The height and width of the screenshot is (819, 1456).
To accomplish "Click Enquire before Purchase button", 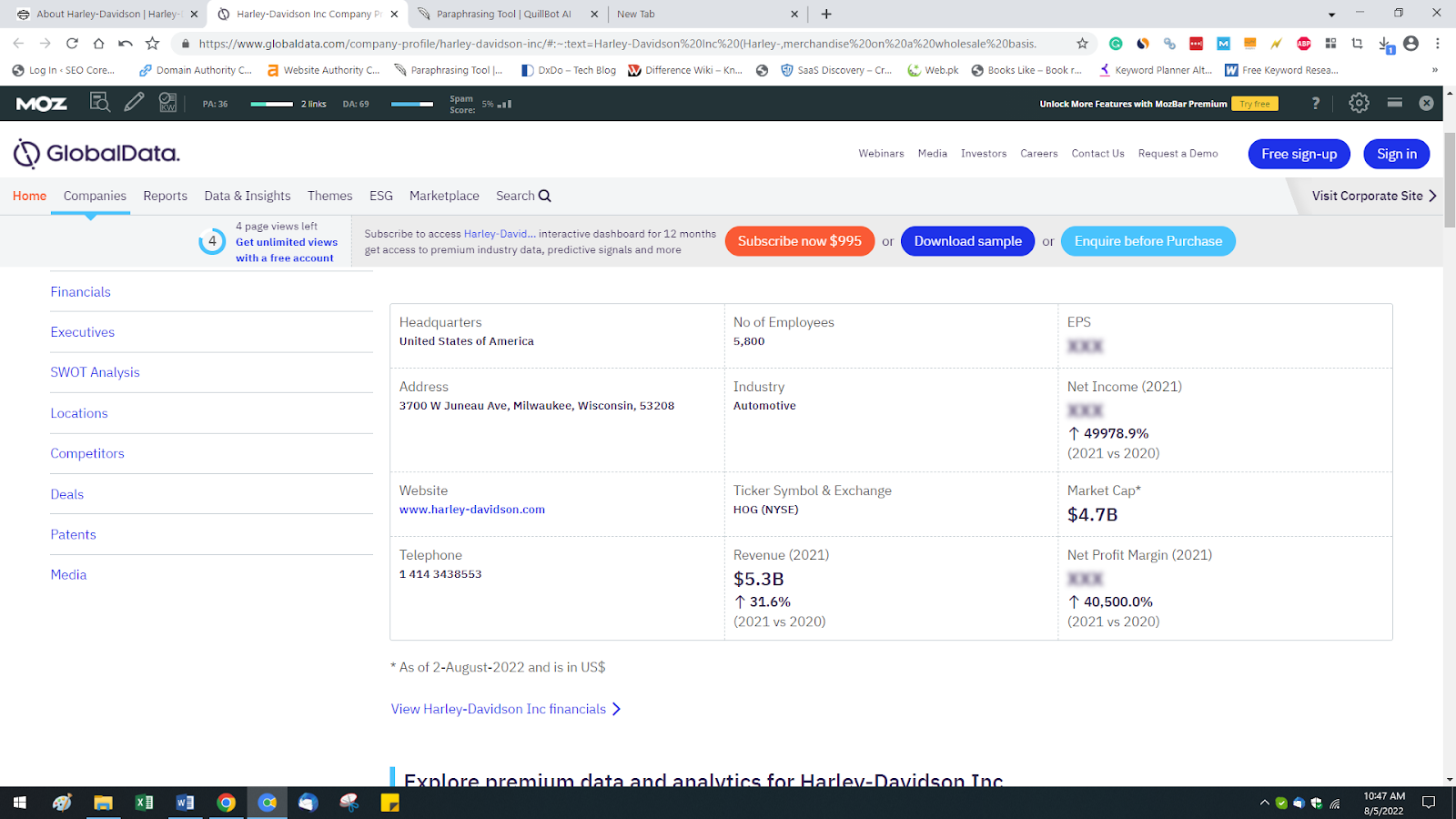I will point(1148,241).
